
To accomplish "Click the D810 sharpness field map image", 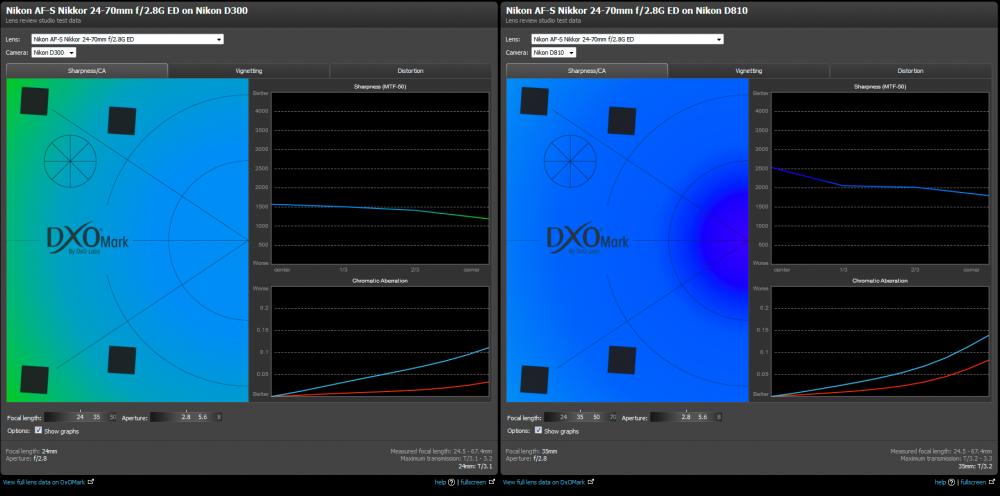I will [627, 240].
